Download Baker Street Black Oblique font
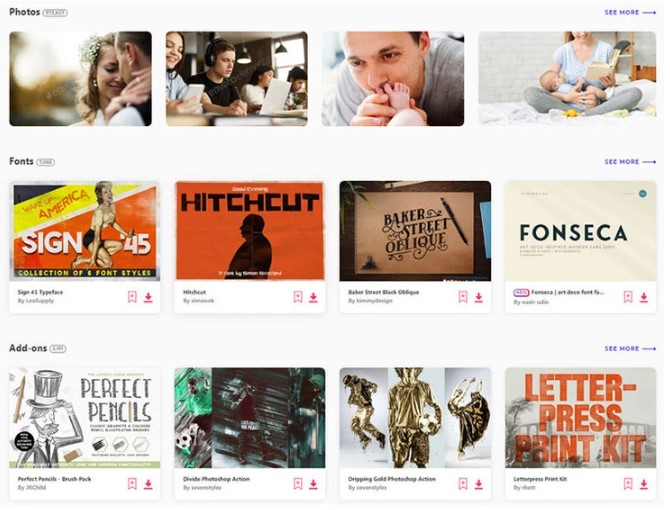Viewport: 670px width, 510px height. (479, 297)
